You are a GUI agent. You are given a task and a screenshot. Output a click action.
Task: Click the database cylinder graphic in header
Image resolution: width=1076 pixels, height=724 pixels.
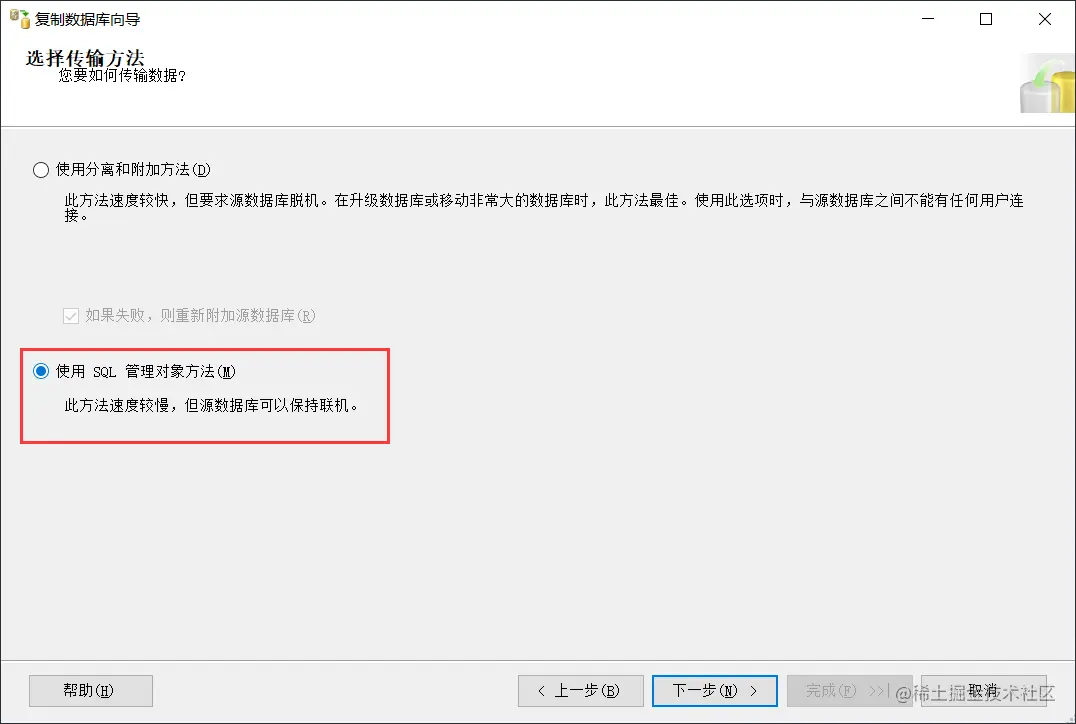pos(1046,84)
